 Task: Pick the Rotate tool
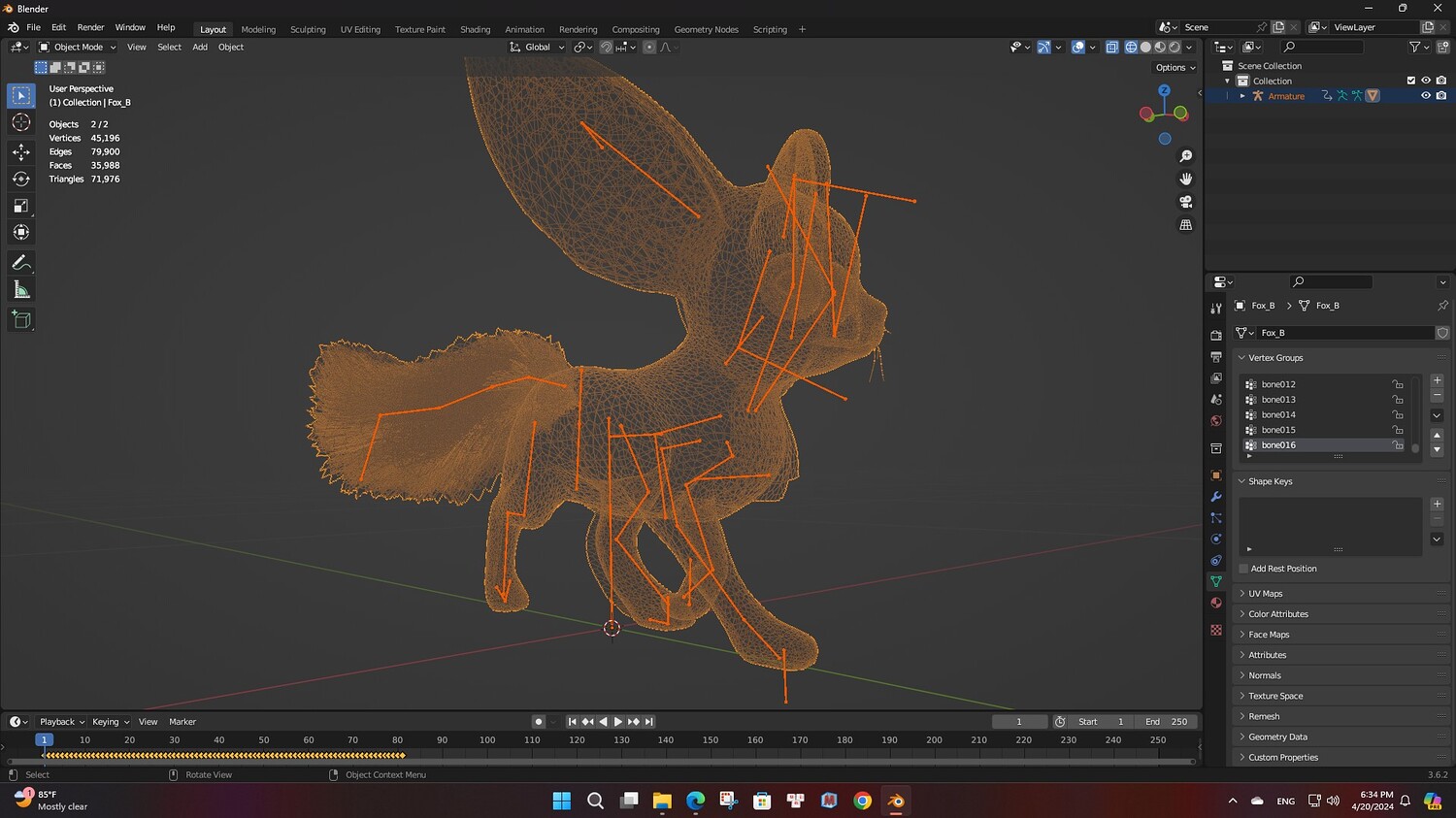pos(21,179)
